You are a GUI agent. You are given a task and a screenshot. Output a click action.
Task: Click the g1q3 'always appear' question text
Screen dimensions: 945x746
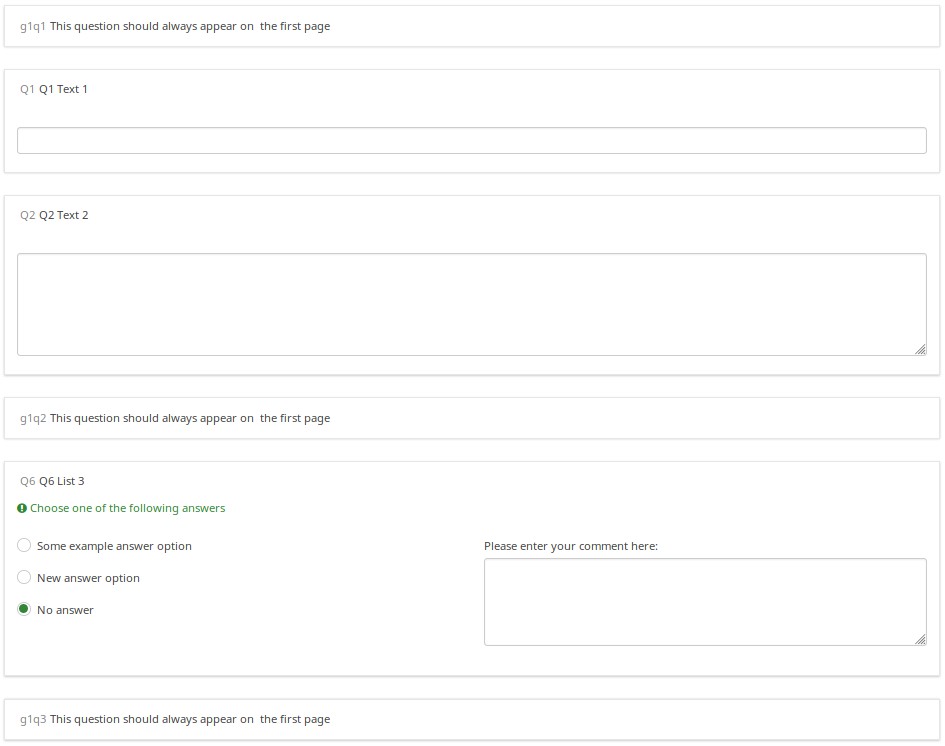tap(190, 719)
